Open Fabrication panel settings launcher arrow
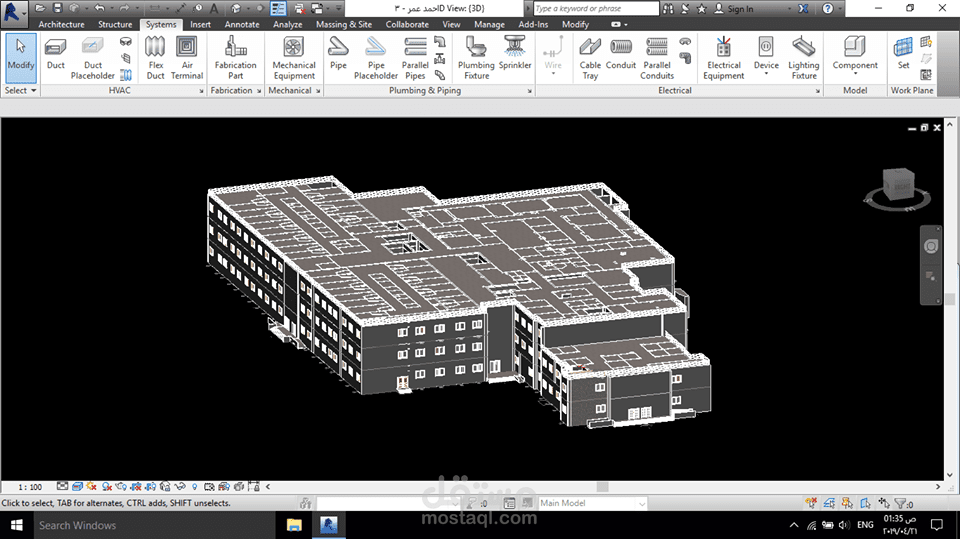The width and height of the screenshot is (960, 539). tap(259, 91)
